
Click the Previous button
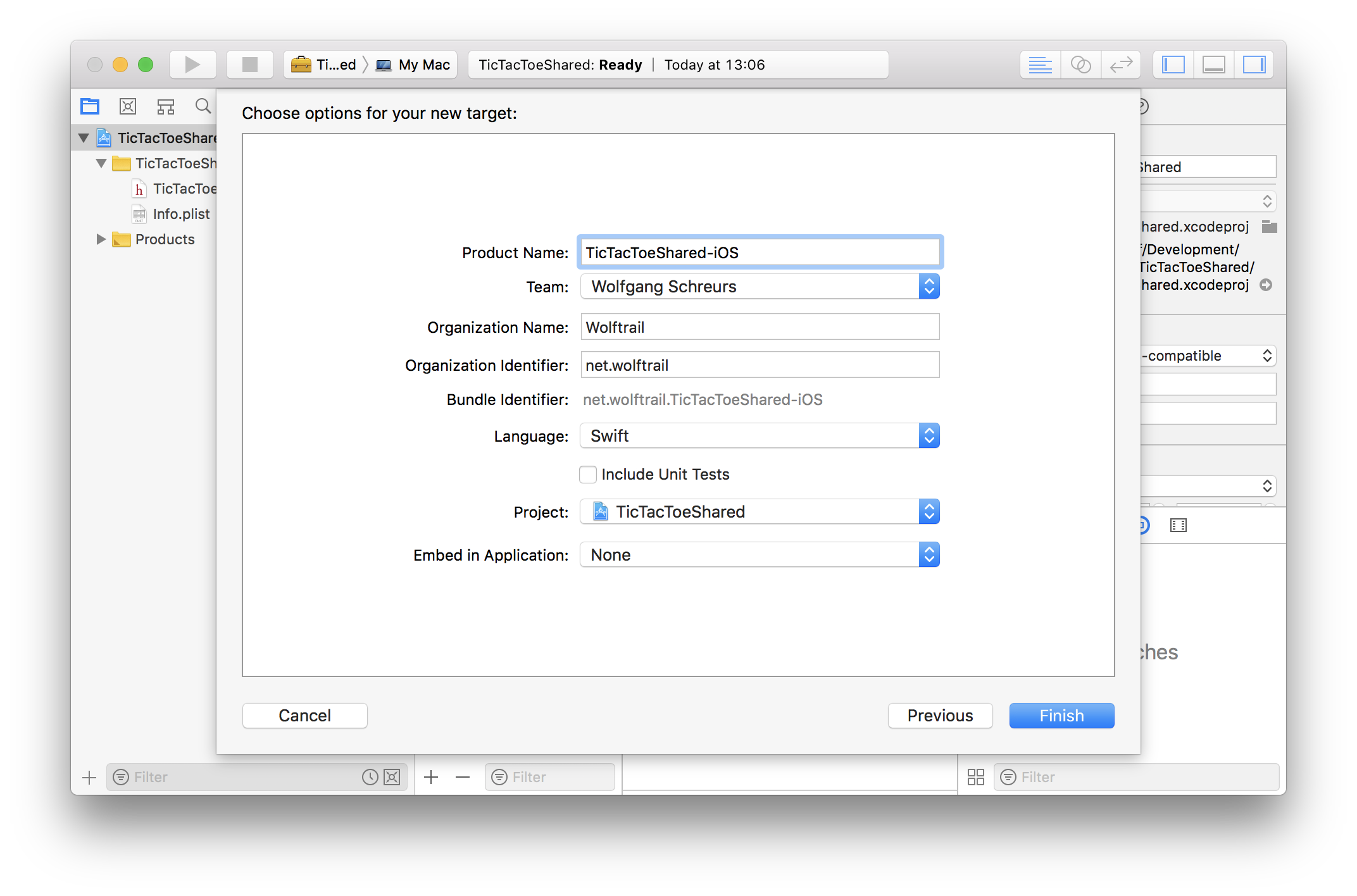pos(940,716)
